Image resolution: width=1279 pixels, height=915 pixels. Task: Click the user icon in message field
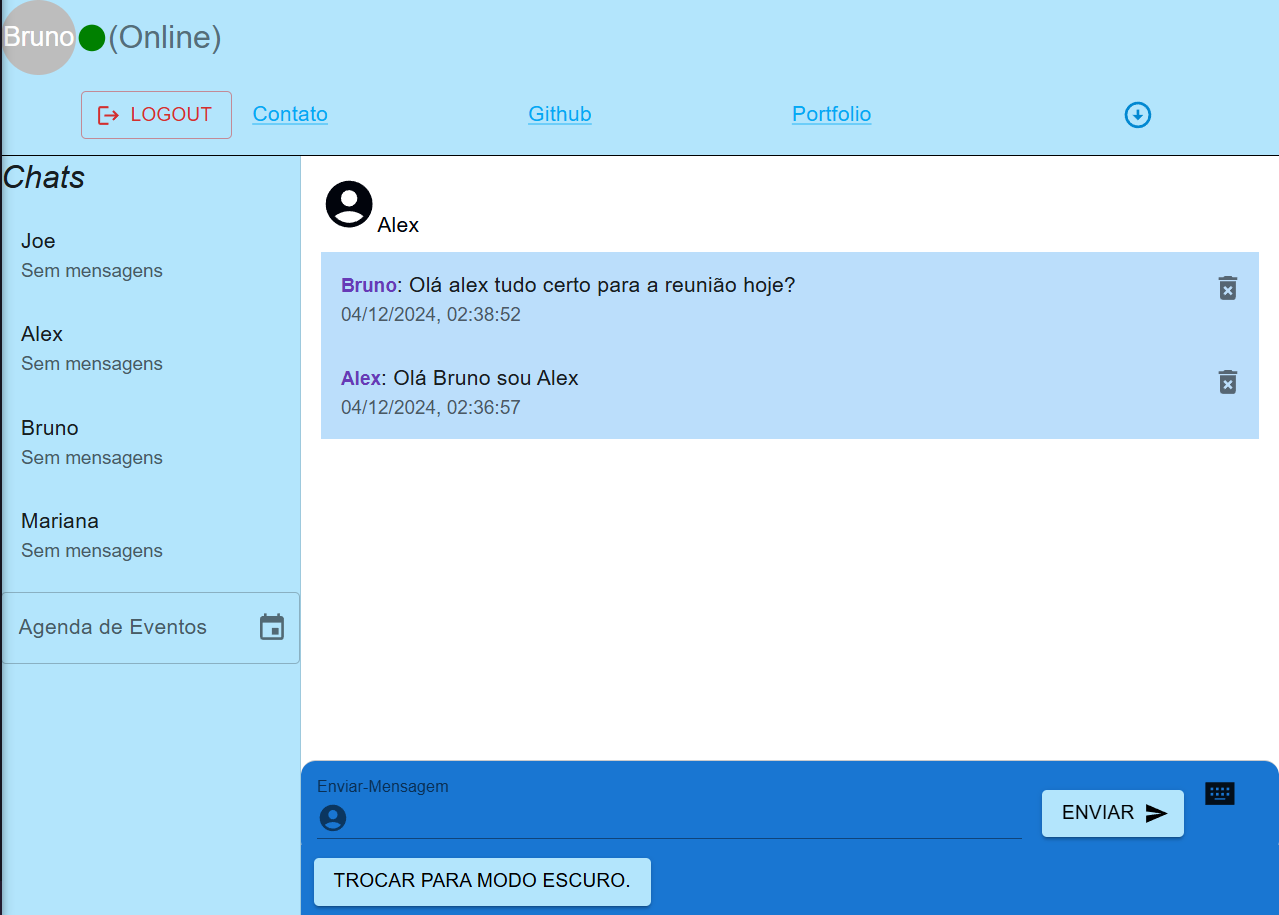[x=332, y=818]
